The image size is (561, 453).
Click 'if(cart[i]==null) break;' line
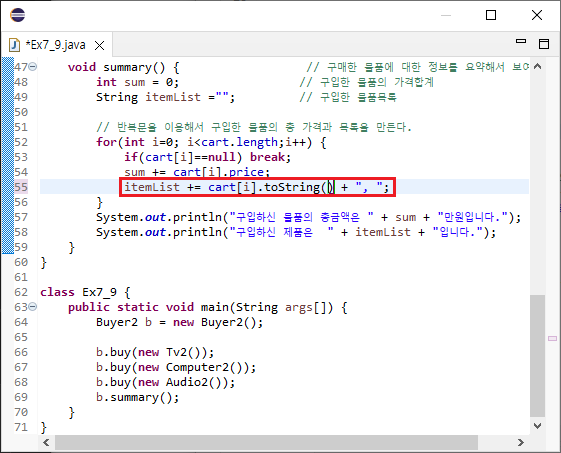point(208,157)
